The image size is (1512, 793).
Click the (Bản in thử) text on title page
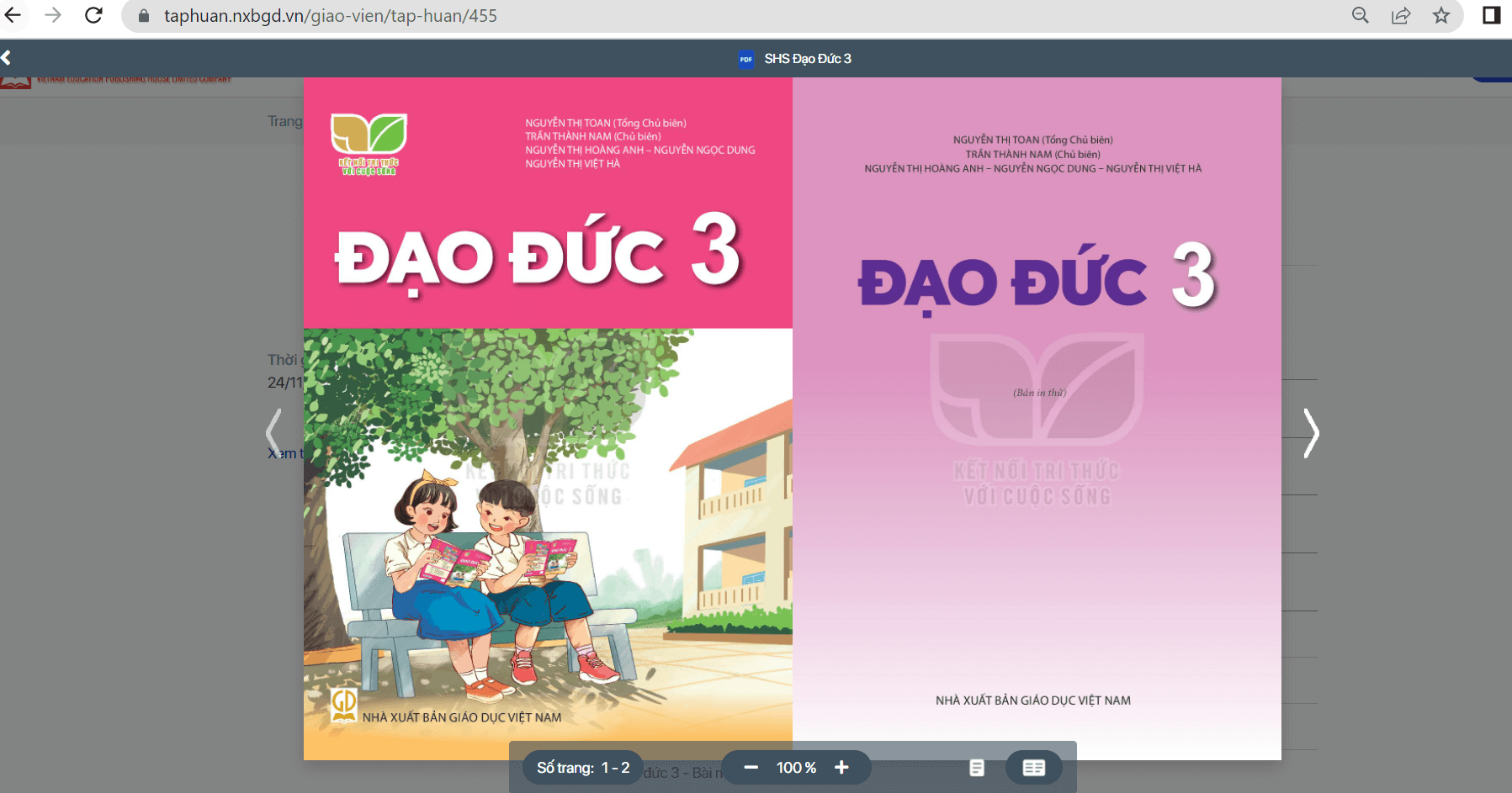(x=1039, y=393)
